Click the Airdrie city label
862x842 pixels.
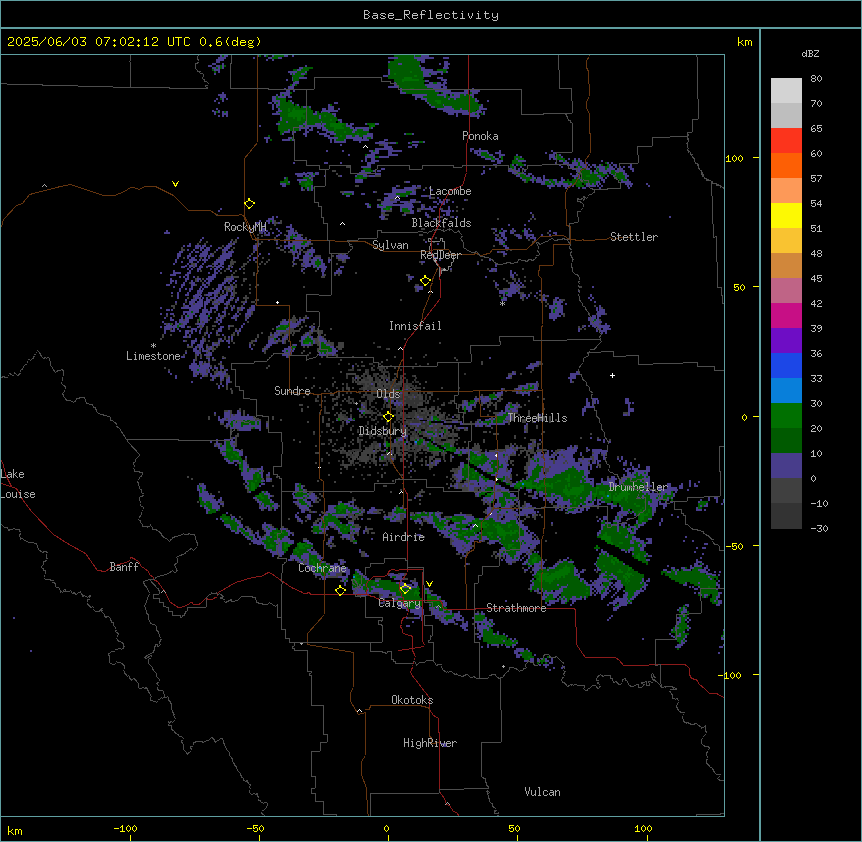(x=404, y=537)
